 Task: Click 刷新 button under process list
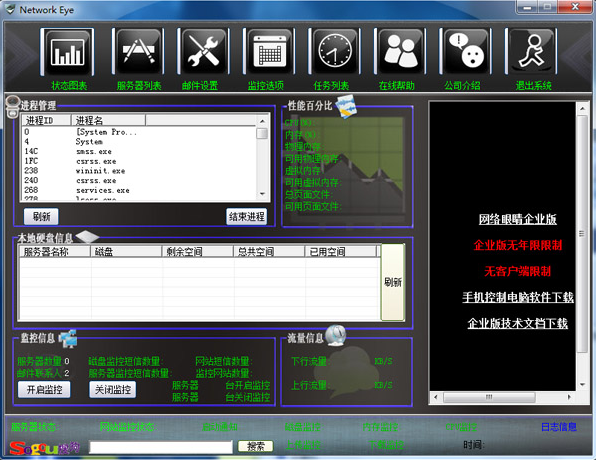click(x=41, y=217)
